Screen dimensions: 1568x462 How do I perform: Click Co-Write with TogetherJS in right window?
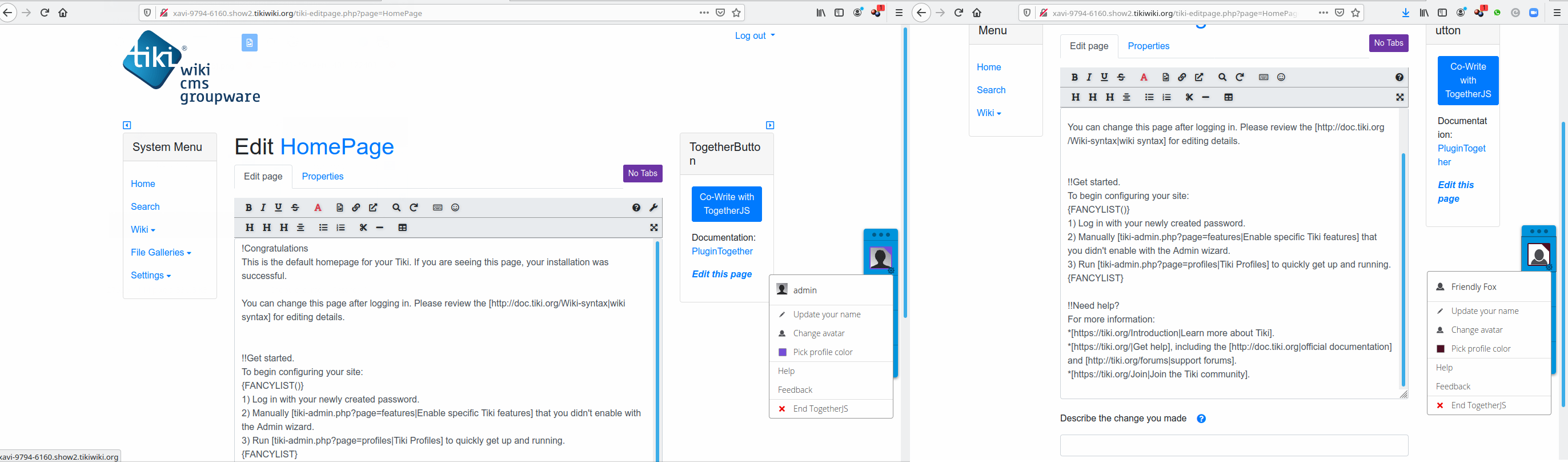1468,81
